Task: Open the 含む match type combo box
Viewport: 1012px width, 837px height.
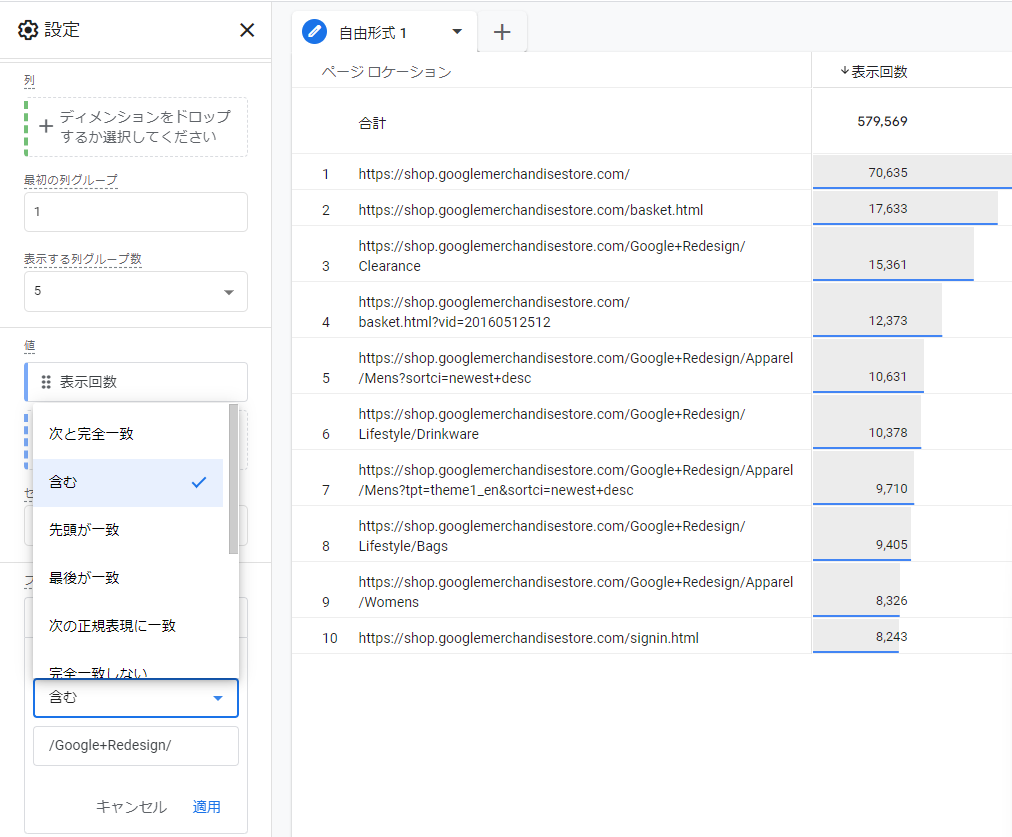Action: [x=136, y=698]
